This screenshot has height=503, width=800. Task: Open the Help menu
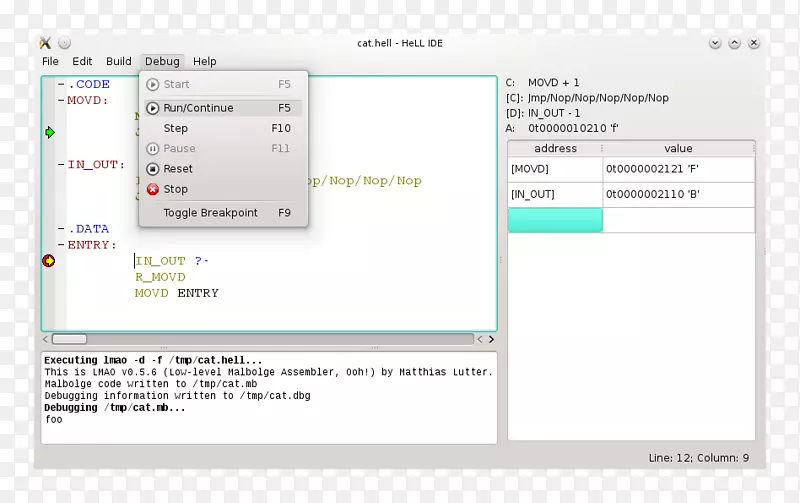point(204,61)
